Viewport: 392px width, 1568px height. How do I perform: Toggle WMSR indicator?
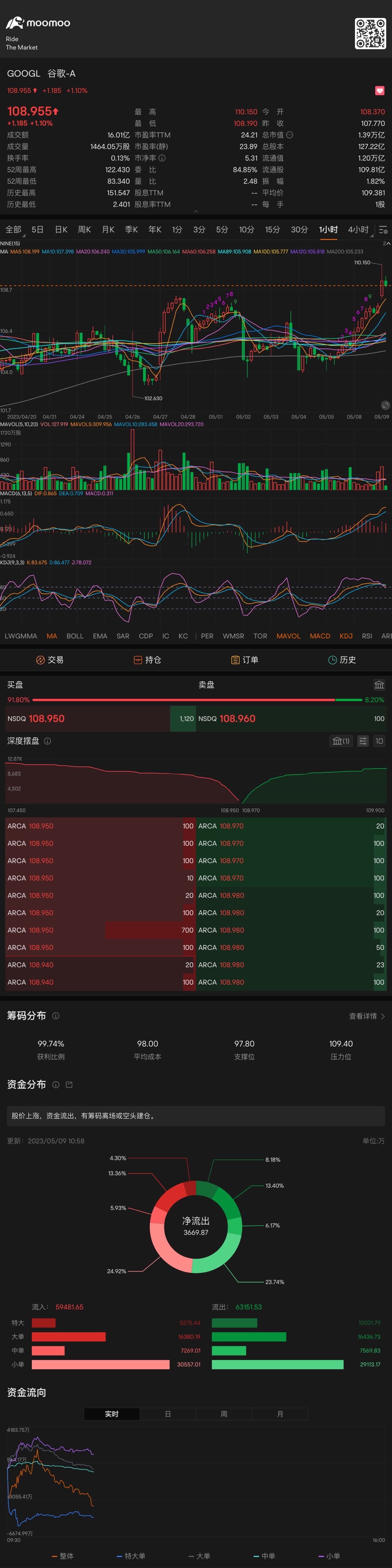click(x=234, y=636)
